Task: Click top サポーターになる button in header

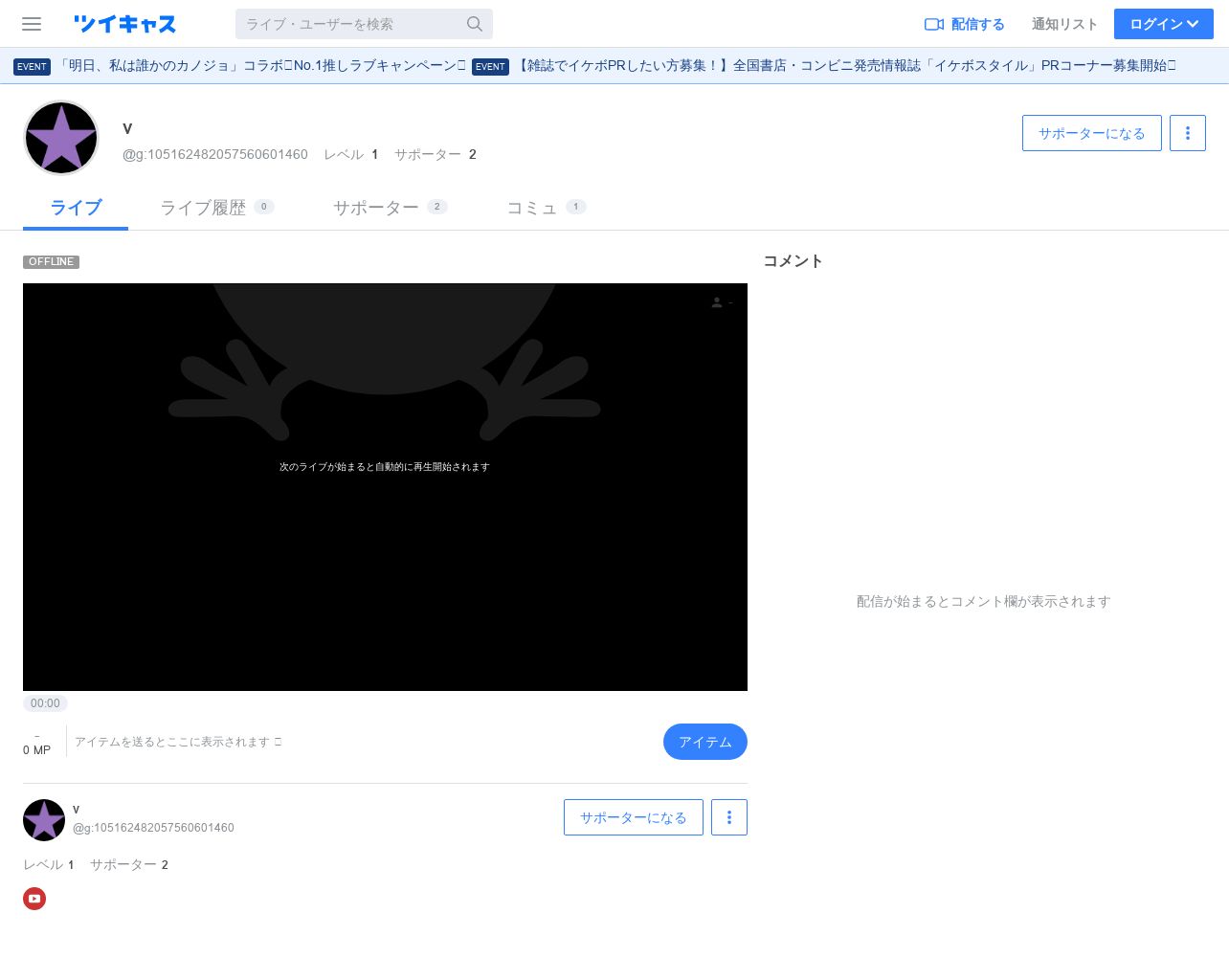Action: tap(1091, 133)
